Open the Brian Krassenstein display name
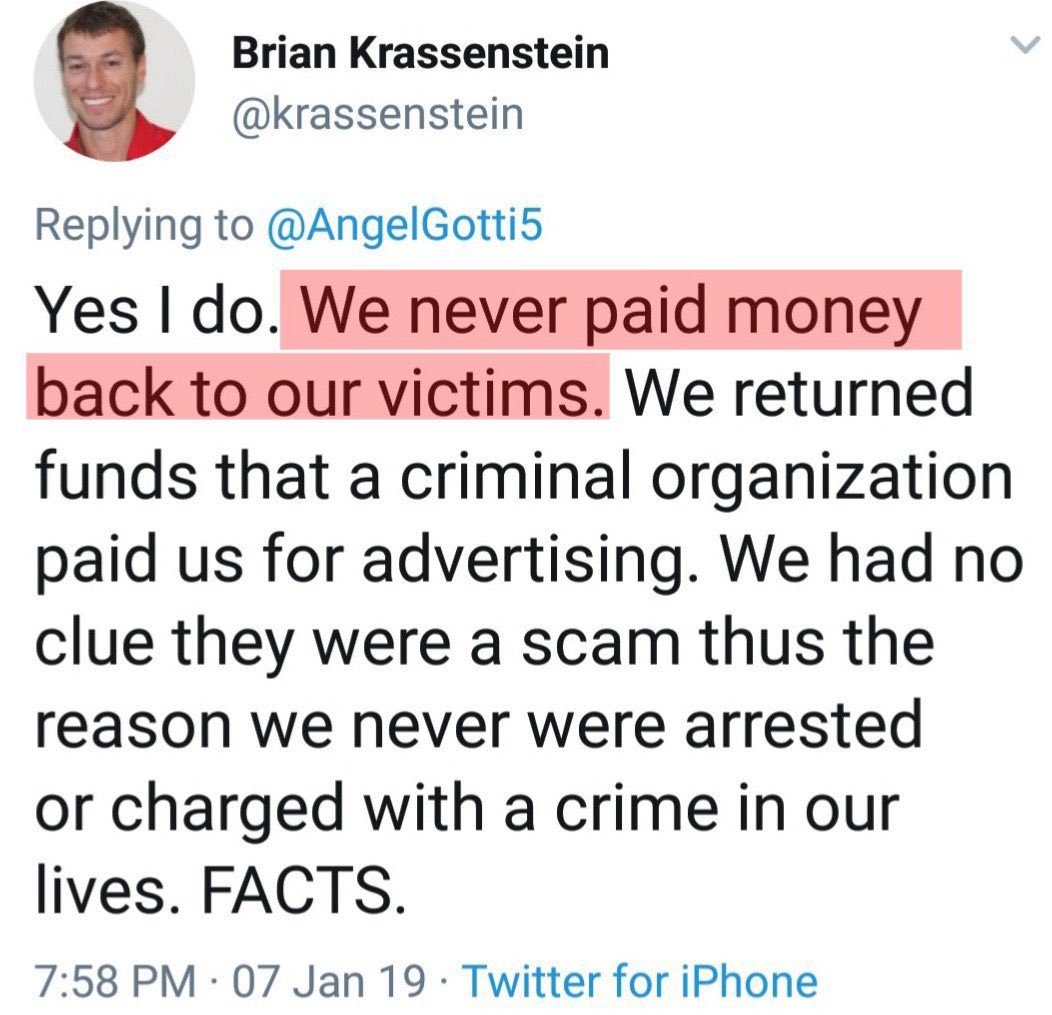Viewport: 1052px width, 1015px height. point(420,53)
